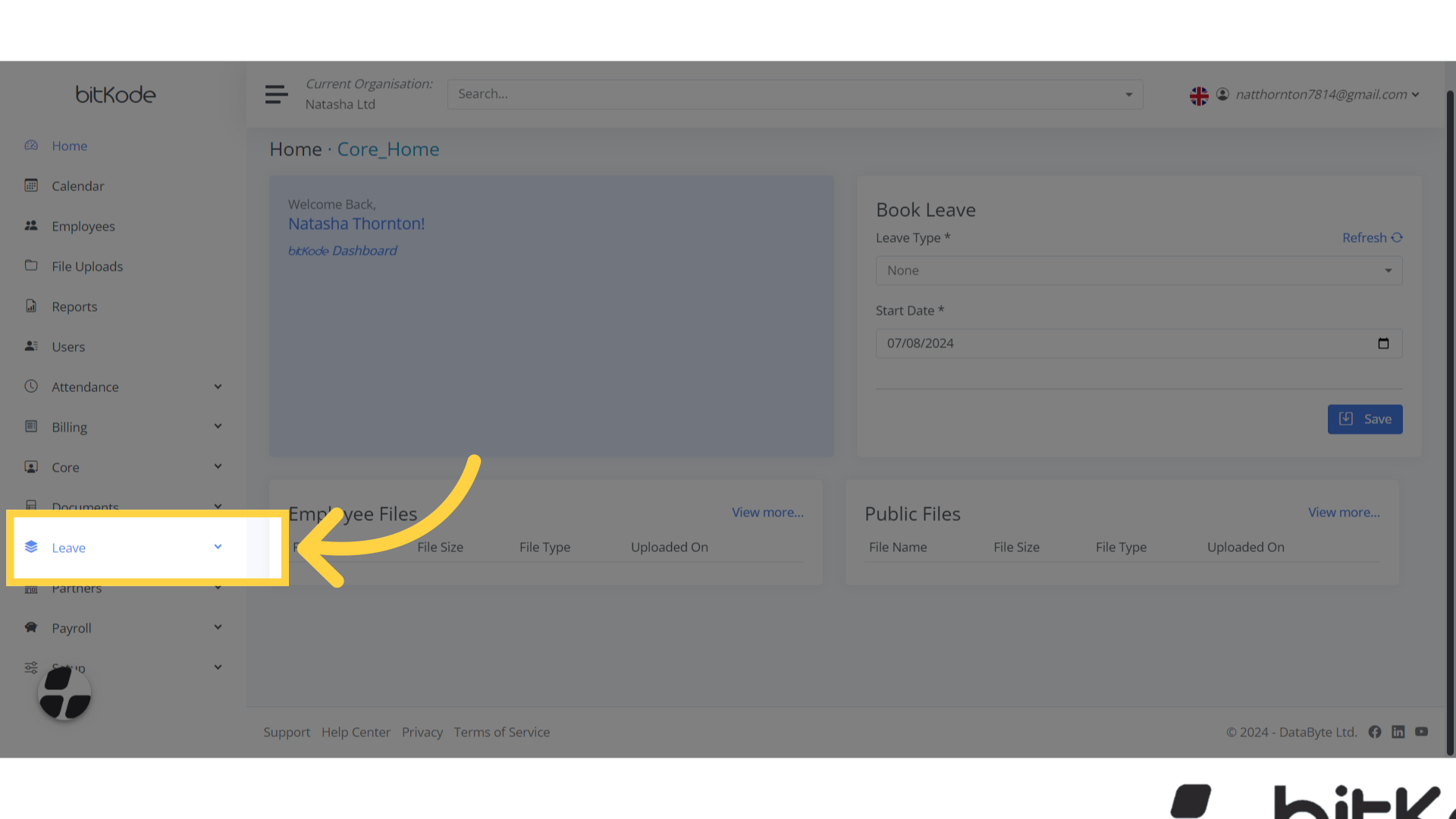Click the Users icon in the sidebar
Viewport: 1456px width, 819px height.
pos(31,346)
